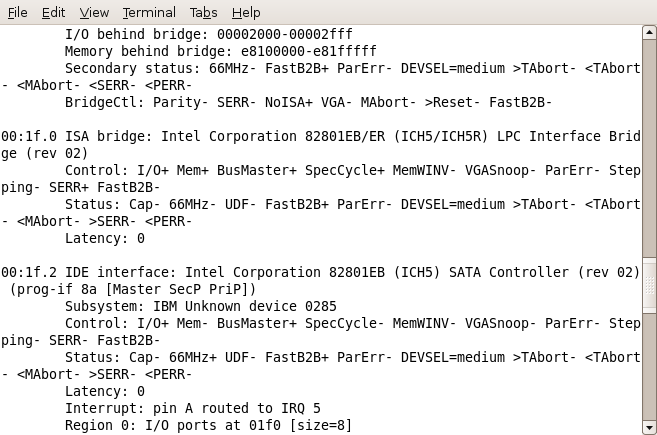Click the Interrupt pin A IRQ 5 line
This screenshot has height=435, width=657.
[x=193, y=408]
